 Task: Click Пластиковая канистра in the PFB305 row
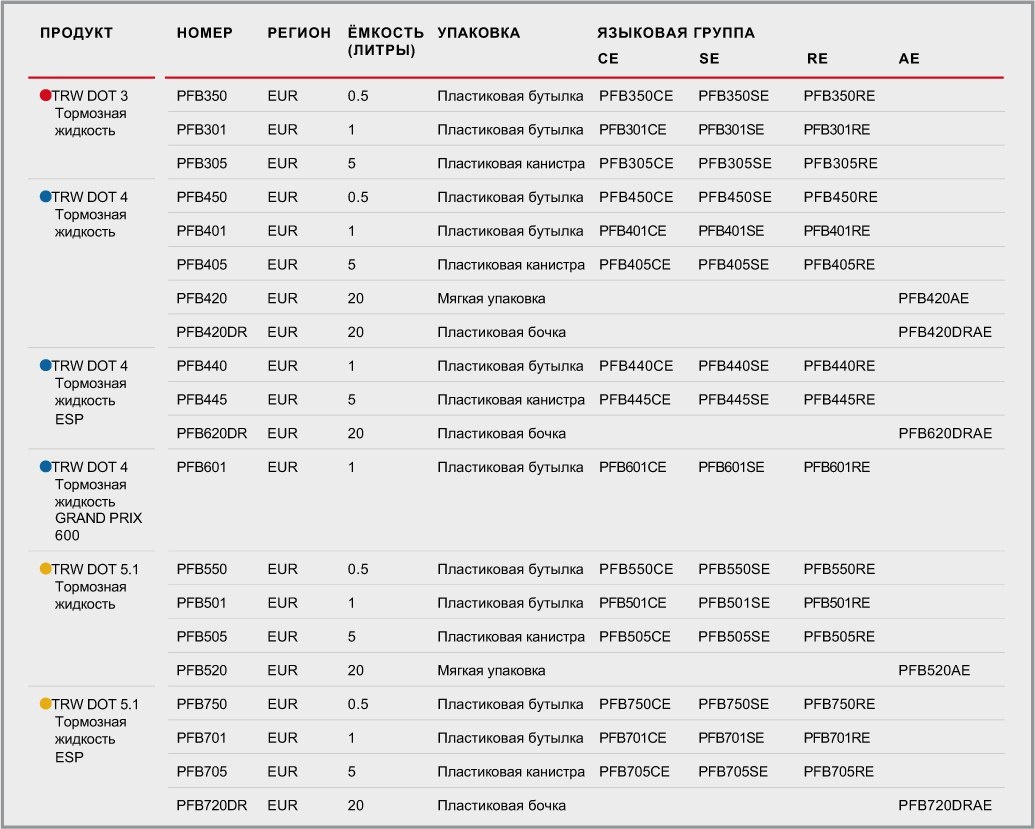[x=511, y=164]
